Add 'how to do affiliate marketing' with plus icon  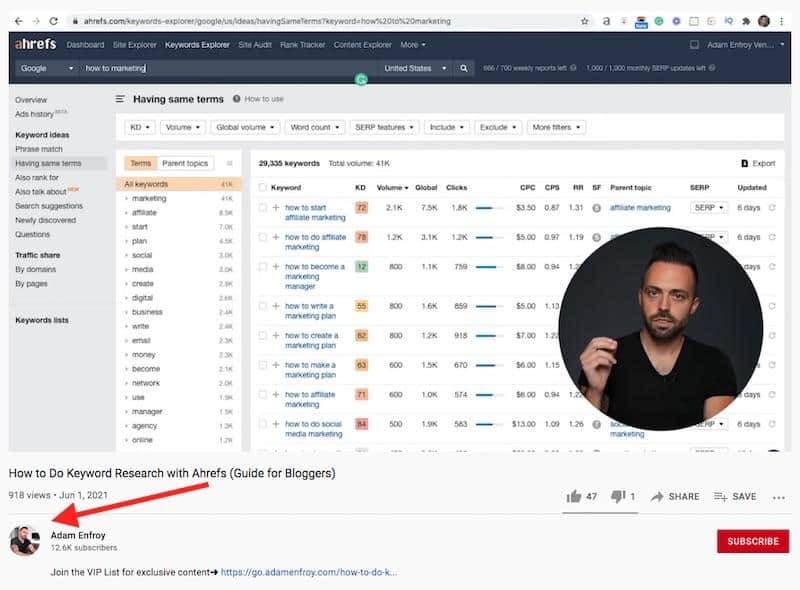(x=276, y=237)
